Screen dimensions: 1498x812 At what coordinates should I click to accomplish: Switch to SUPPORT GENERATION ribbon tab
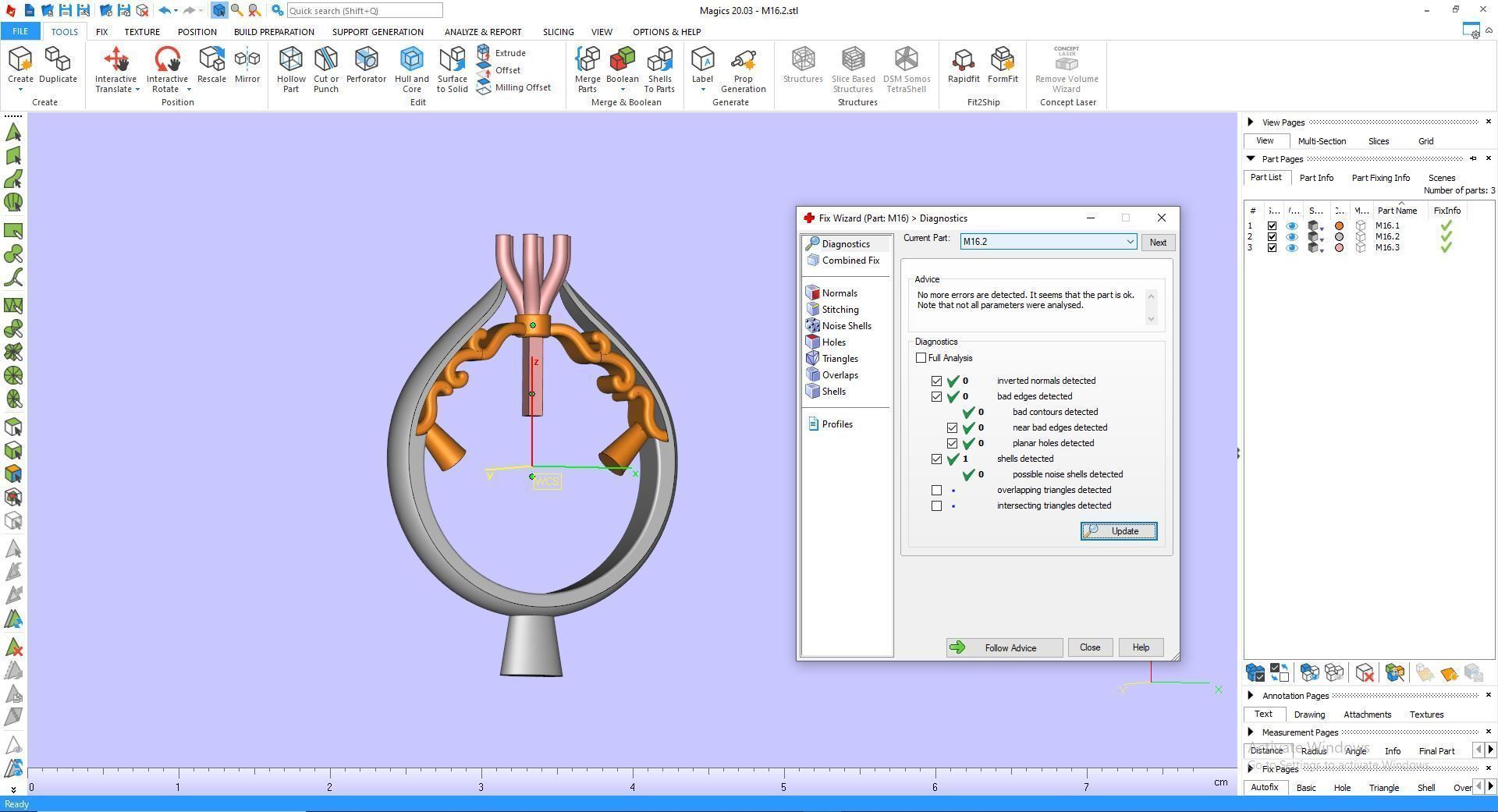click(x=378, y=32)
